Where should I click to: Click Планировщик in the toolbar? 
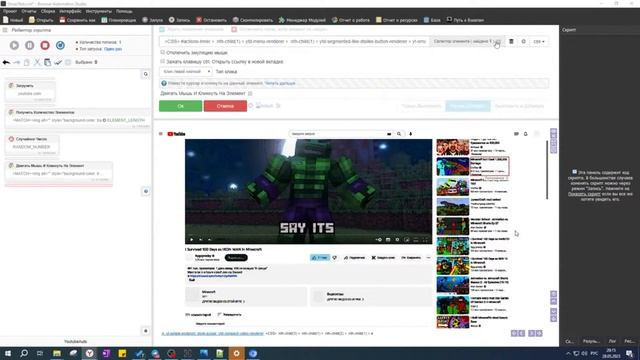click(119, 20)
